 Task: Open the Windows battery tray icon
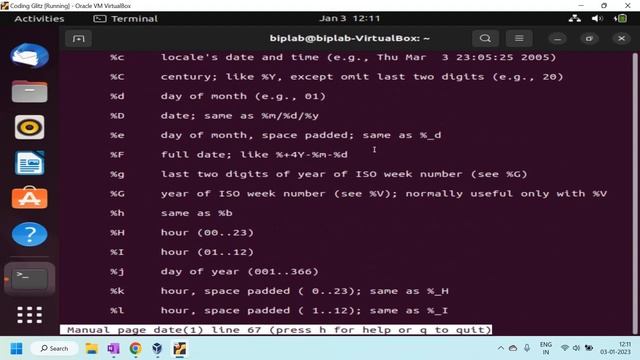(x=589, y=348)
